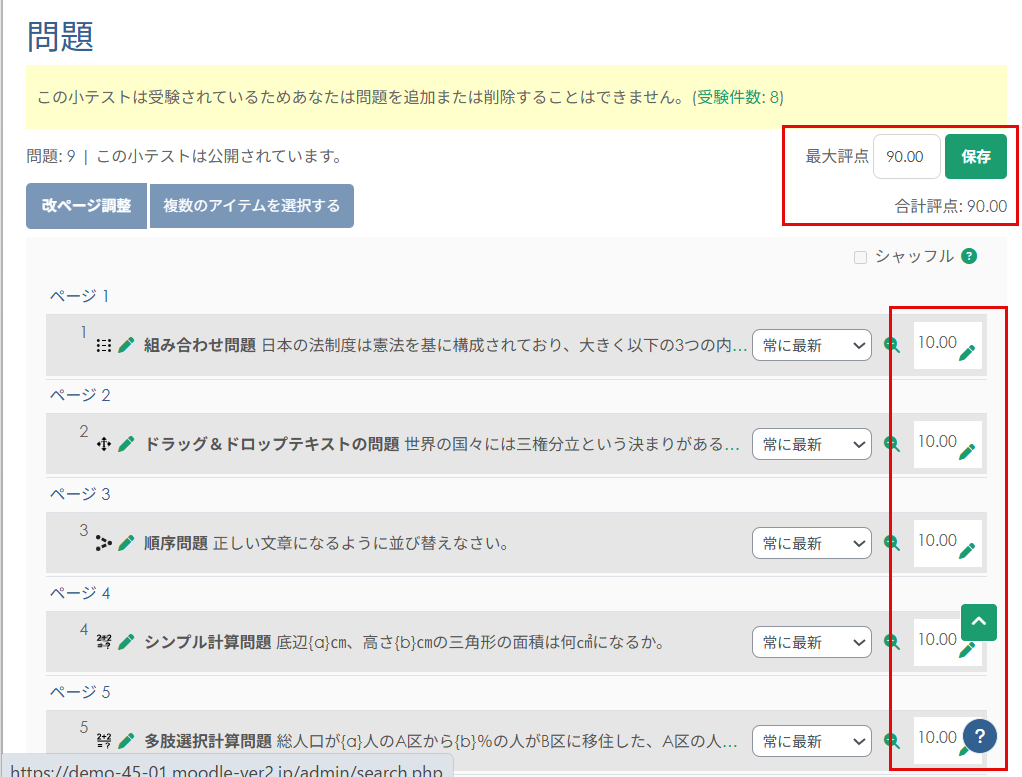
Task: Click 改ページ調整 button
Action: (86, 205)
